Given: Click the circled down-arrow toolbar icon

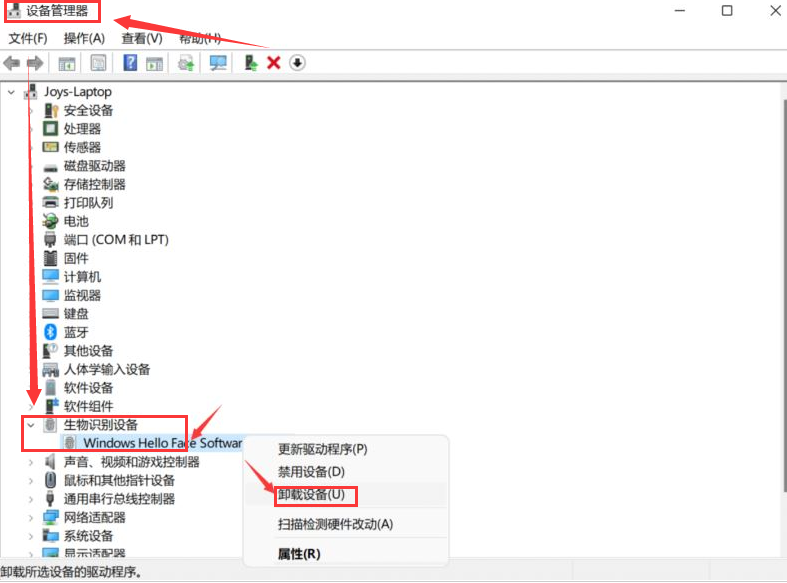Looking at the screenshot, I should point(297,63).
